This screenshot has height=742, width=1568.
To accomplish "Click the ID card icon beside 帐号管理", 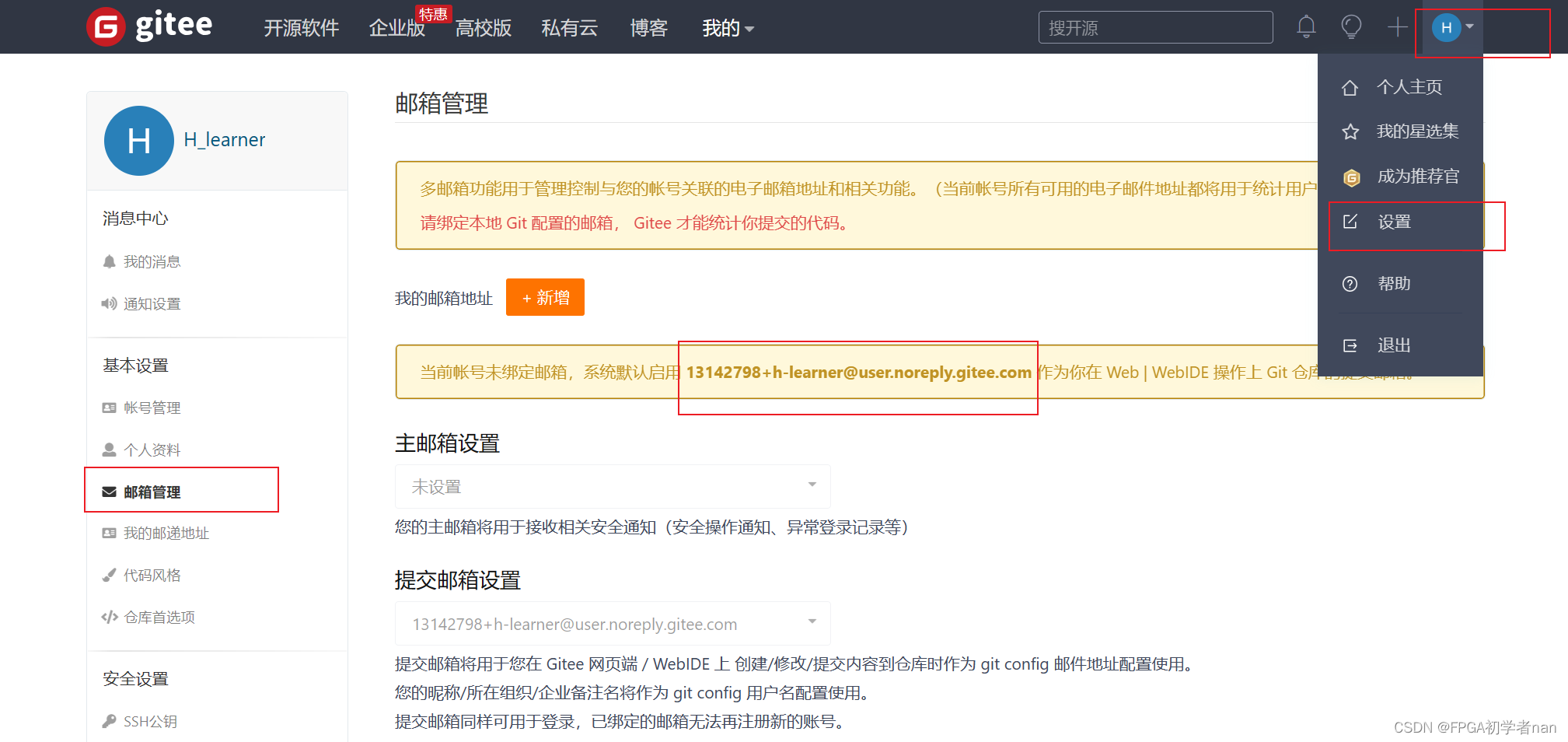I will click(x=109, y=408).
